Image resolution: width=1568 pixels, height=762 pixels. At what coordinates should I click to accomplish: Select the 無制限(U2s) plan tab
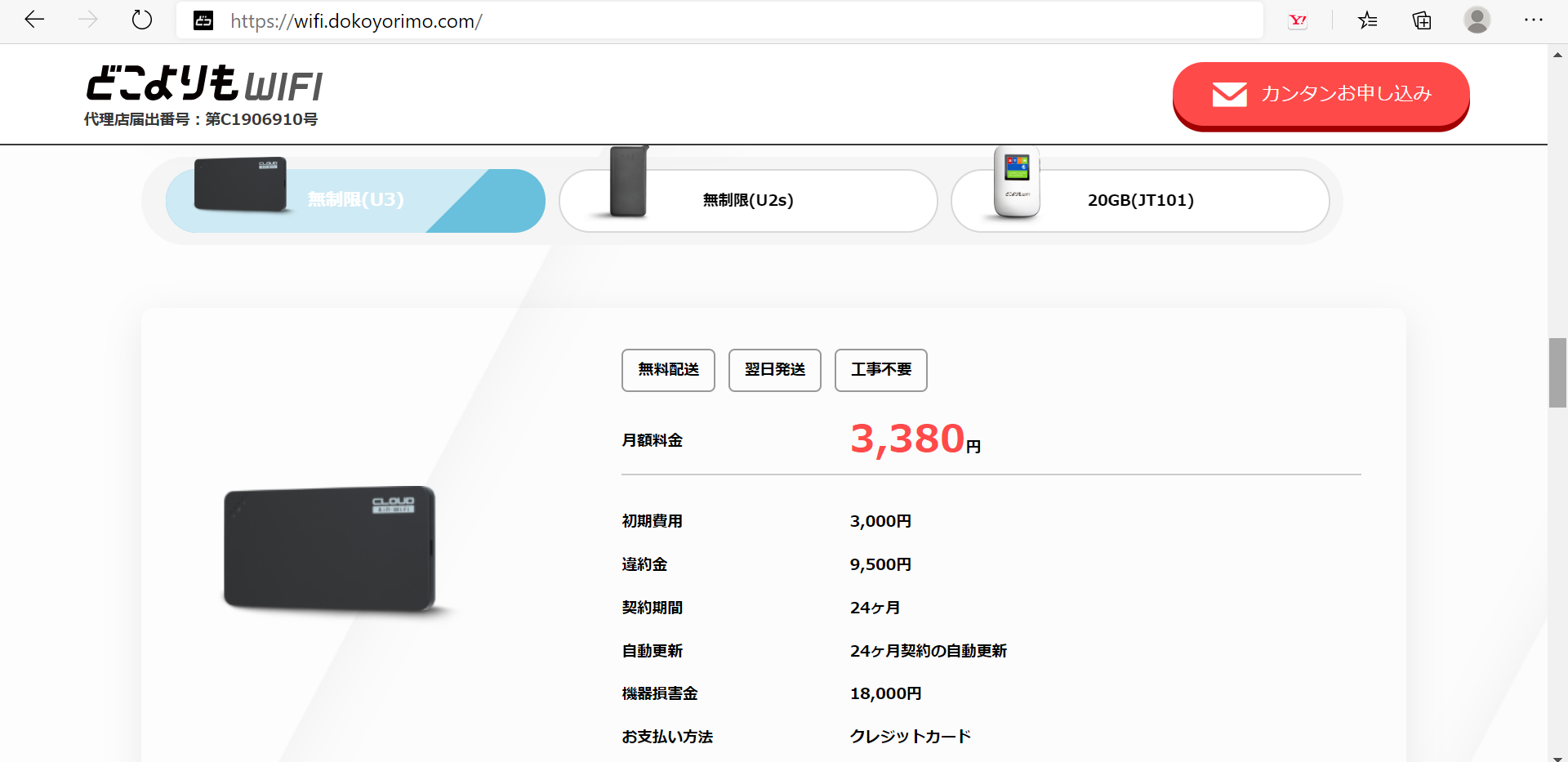click(x=748, y=200)
